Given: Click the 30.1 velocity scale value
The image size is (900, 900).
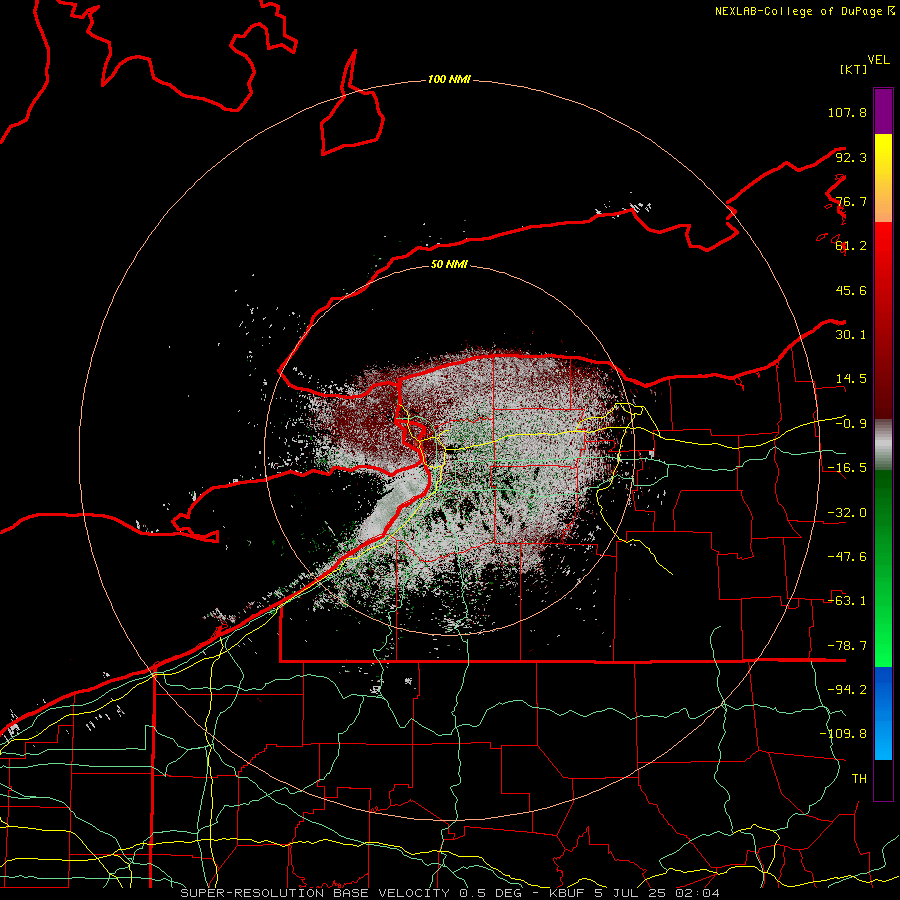Looking at the screenshot, I should (851, 335).
